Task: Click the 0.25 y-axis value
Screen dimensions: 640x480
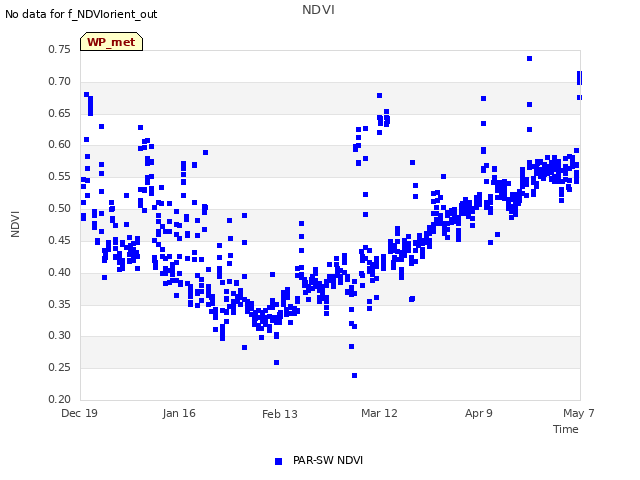Action: (x=60, y=367)
